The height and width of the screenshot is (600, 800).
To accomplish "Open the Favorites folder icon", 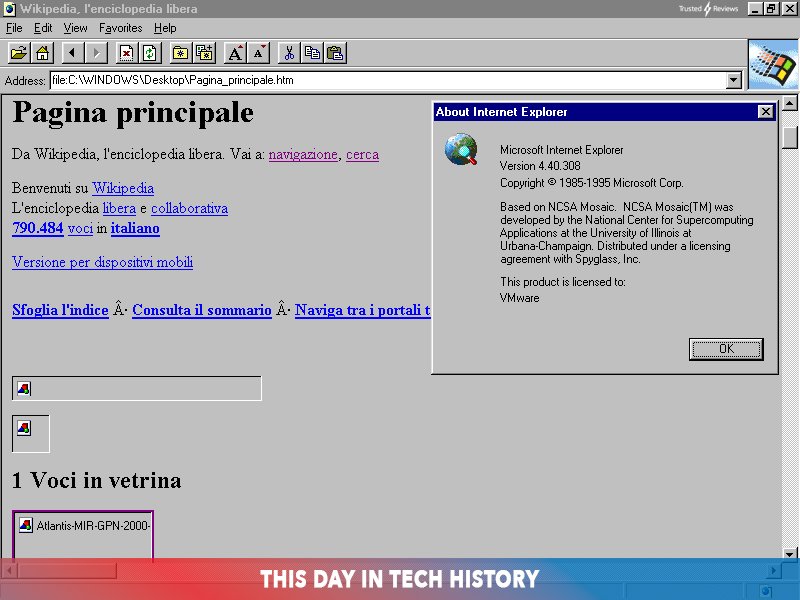I will tap(181, 53).
